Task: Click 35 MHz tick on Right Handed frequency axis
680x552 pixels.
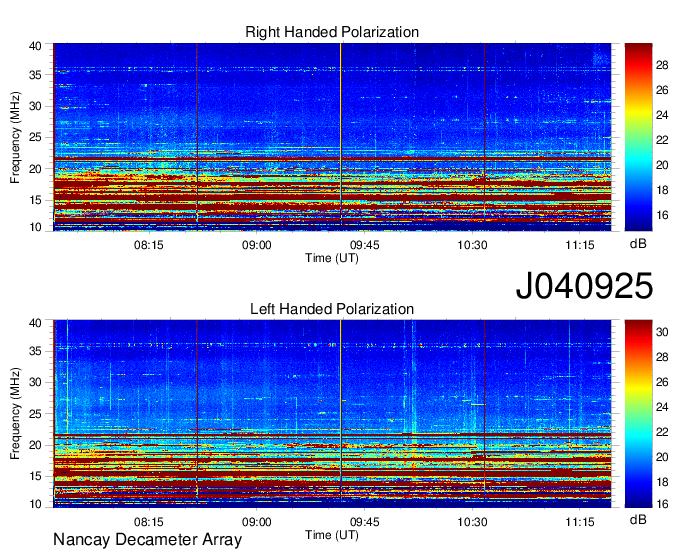Action: click(35, 75)
